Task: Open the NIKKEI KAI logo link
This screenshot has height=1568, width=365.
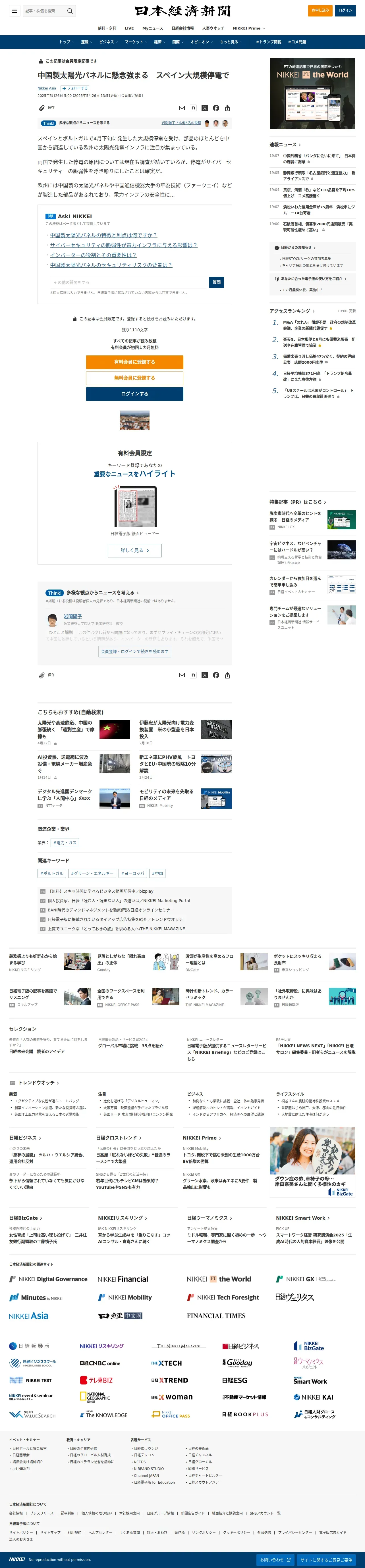Action: [314, 1397]
